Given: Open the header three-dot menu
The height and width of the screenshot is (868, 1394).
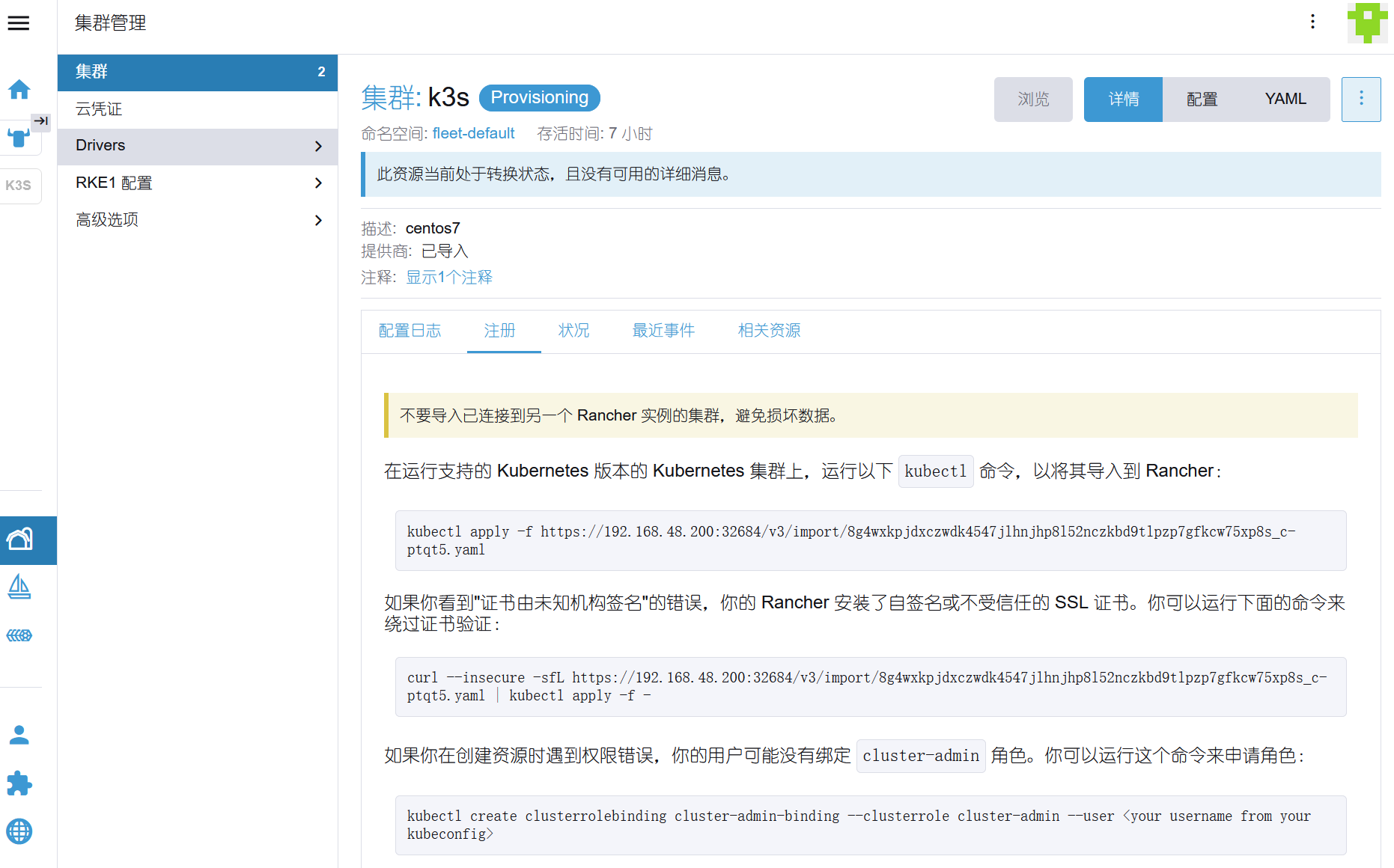Looking at the screenshot, I should (1312, 22).
